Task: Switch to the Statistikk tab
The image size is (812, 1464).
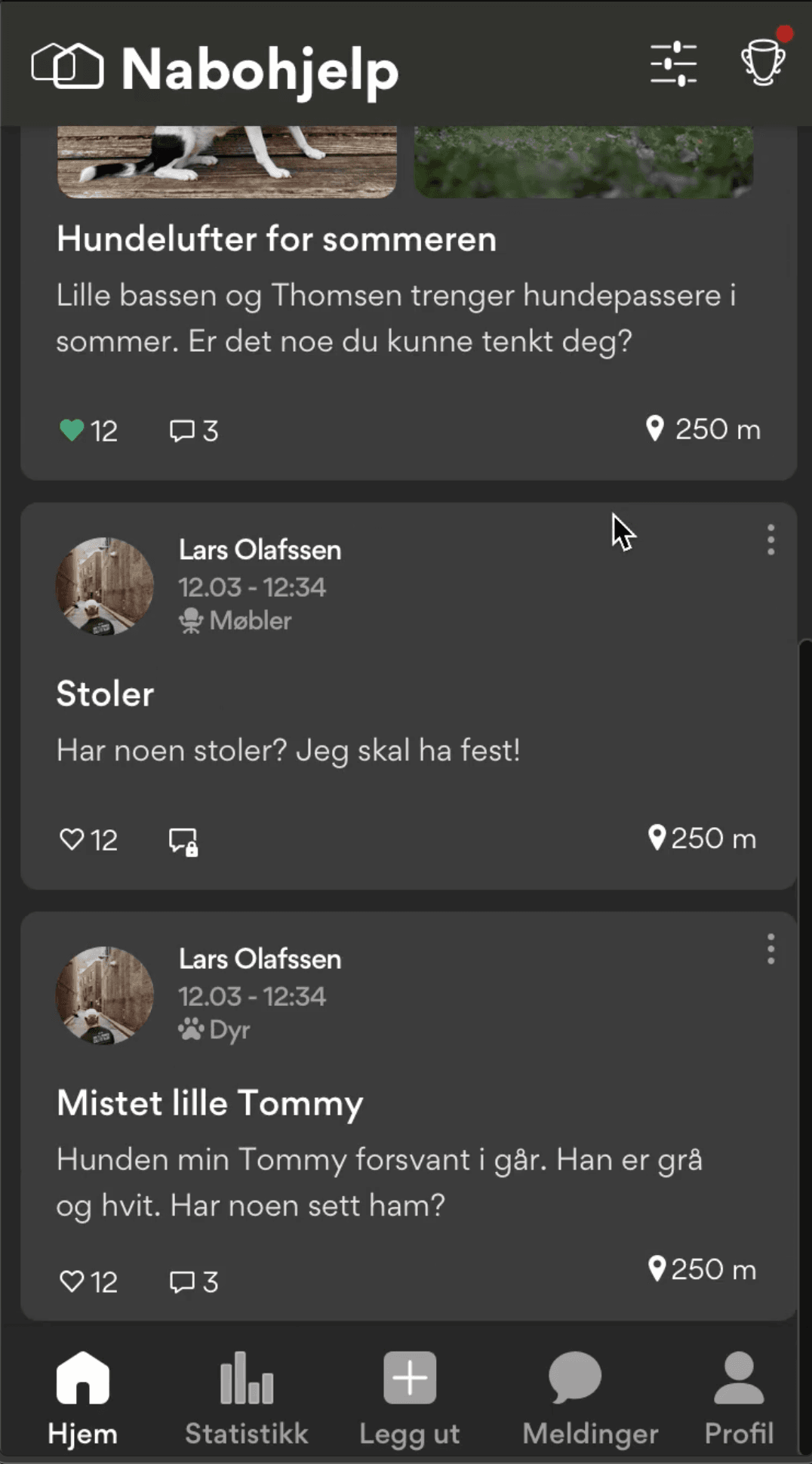Action: [246, 1398]
